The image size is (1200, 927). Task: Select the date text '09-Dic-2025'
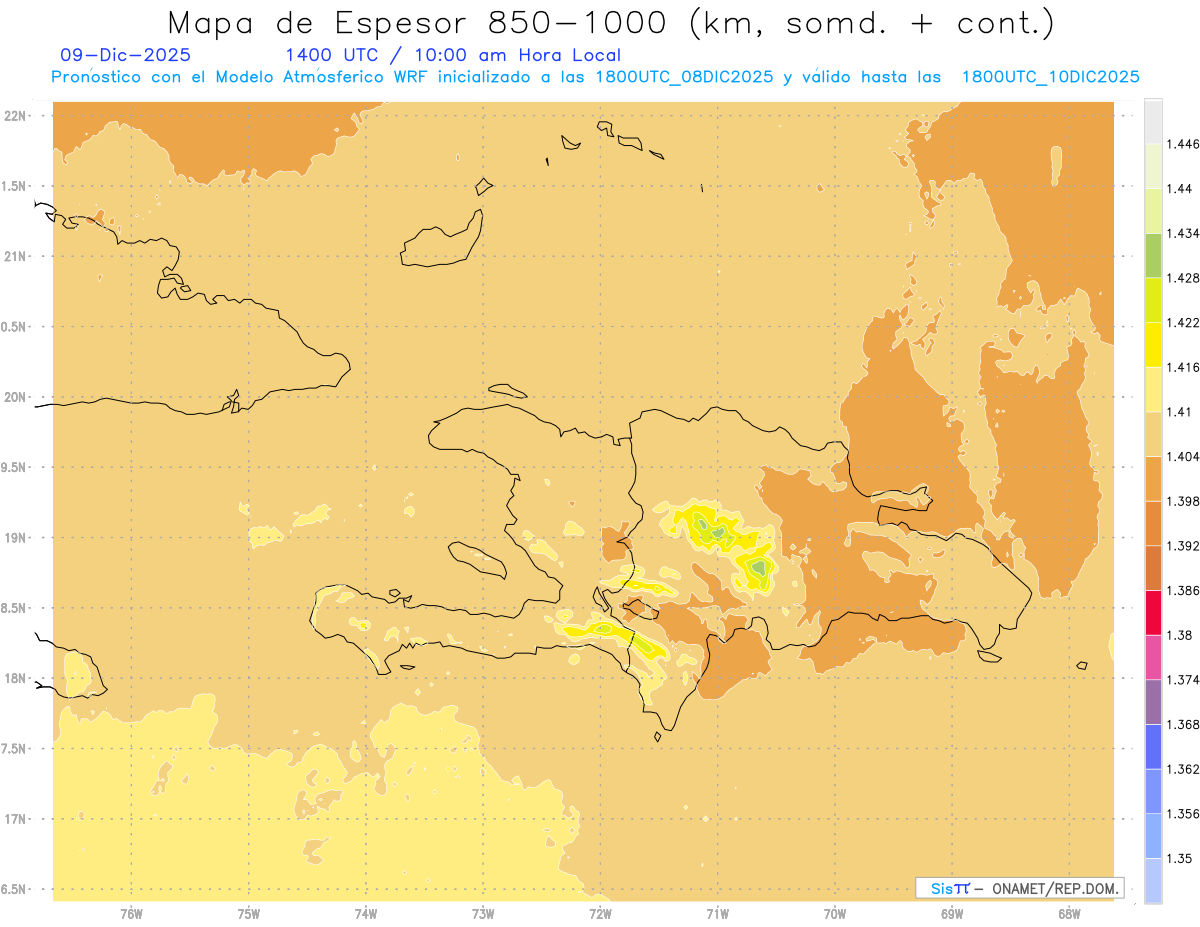[x=125, y=55]
